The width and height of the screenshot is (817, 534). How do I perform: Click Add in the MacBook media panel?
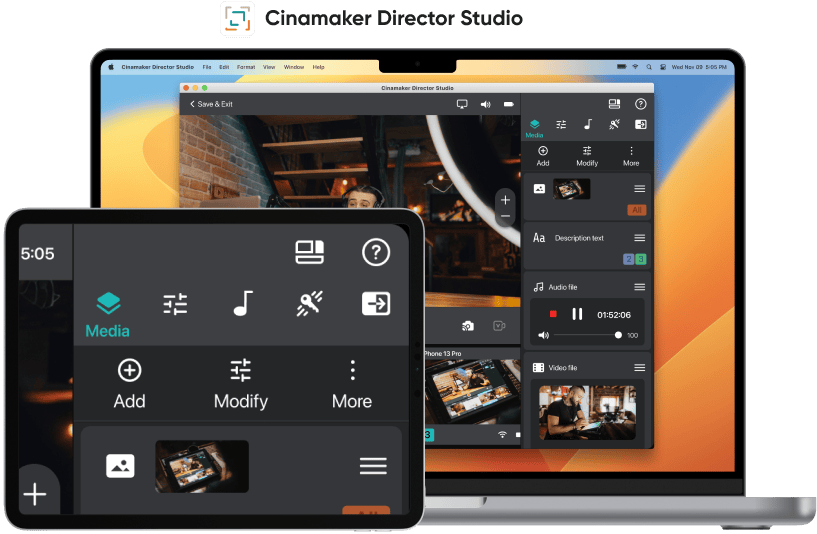coord(543,156)
